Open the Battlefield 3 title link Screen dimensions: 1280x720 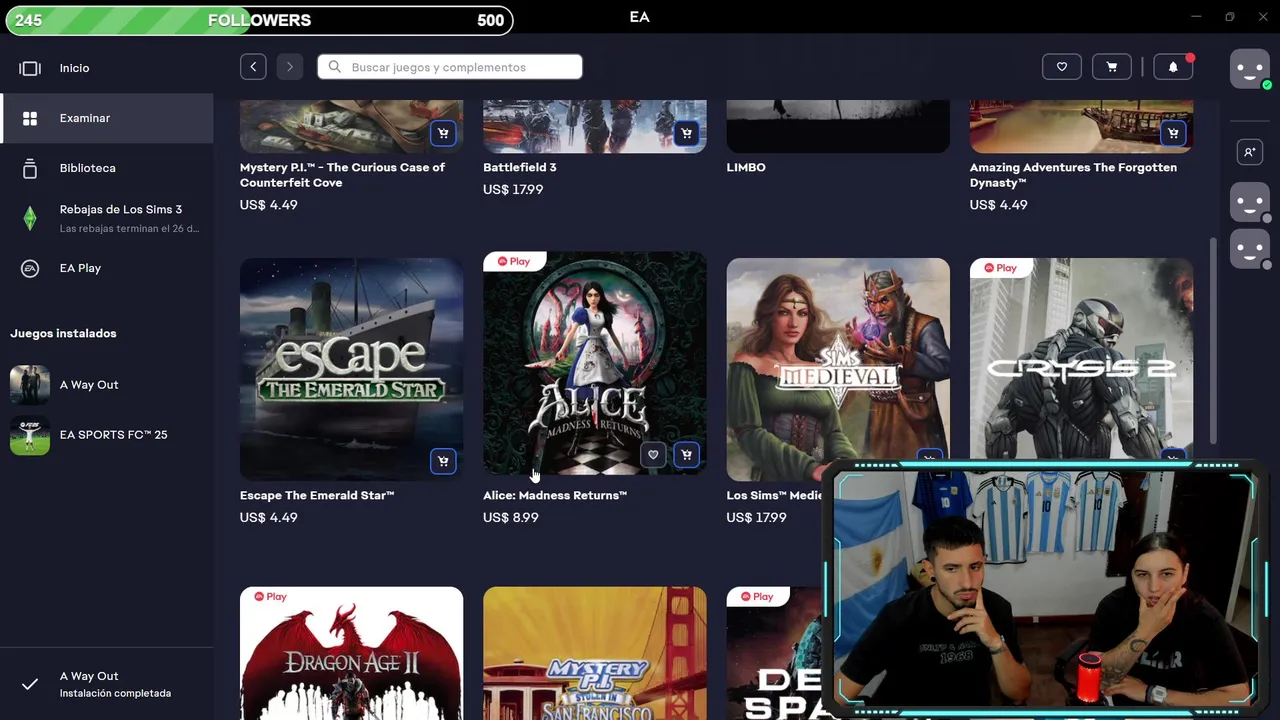pyautogui.click(x=520, y=167)
